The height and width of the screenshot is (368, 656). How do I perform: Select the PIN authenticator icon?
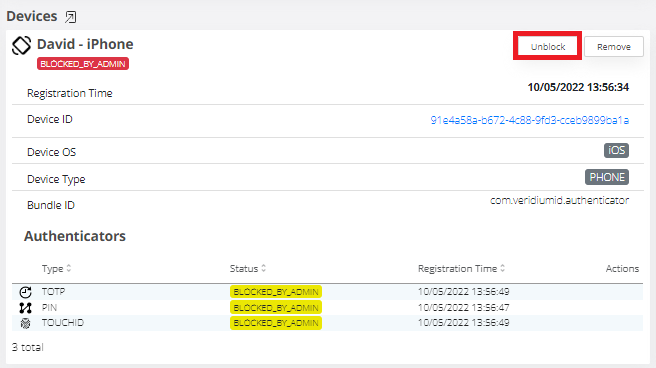26,308
